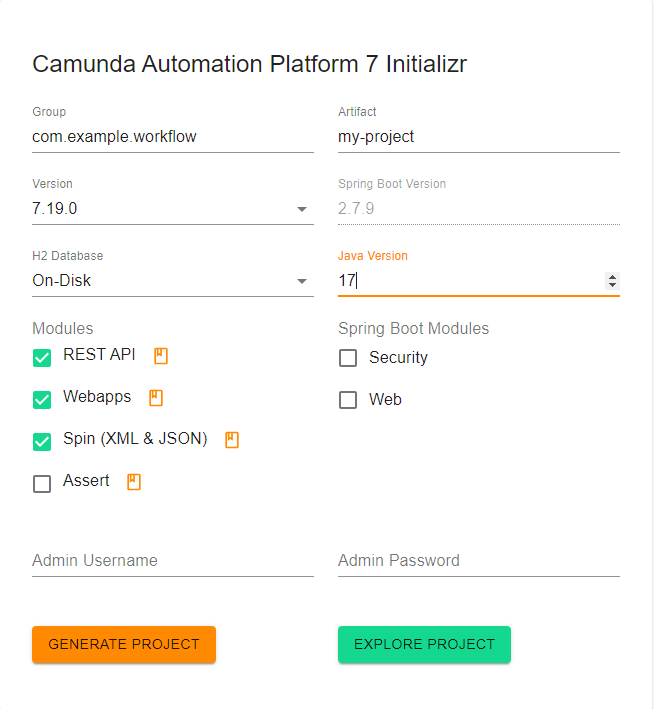The width and height of the screenshot is (654, 709).
Task: Expand the Camunda Version dropdown
Action: point(301,209)
